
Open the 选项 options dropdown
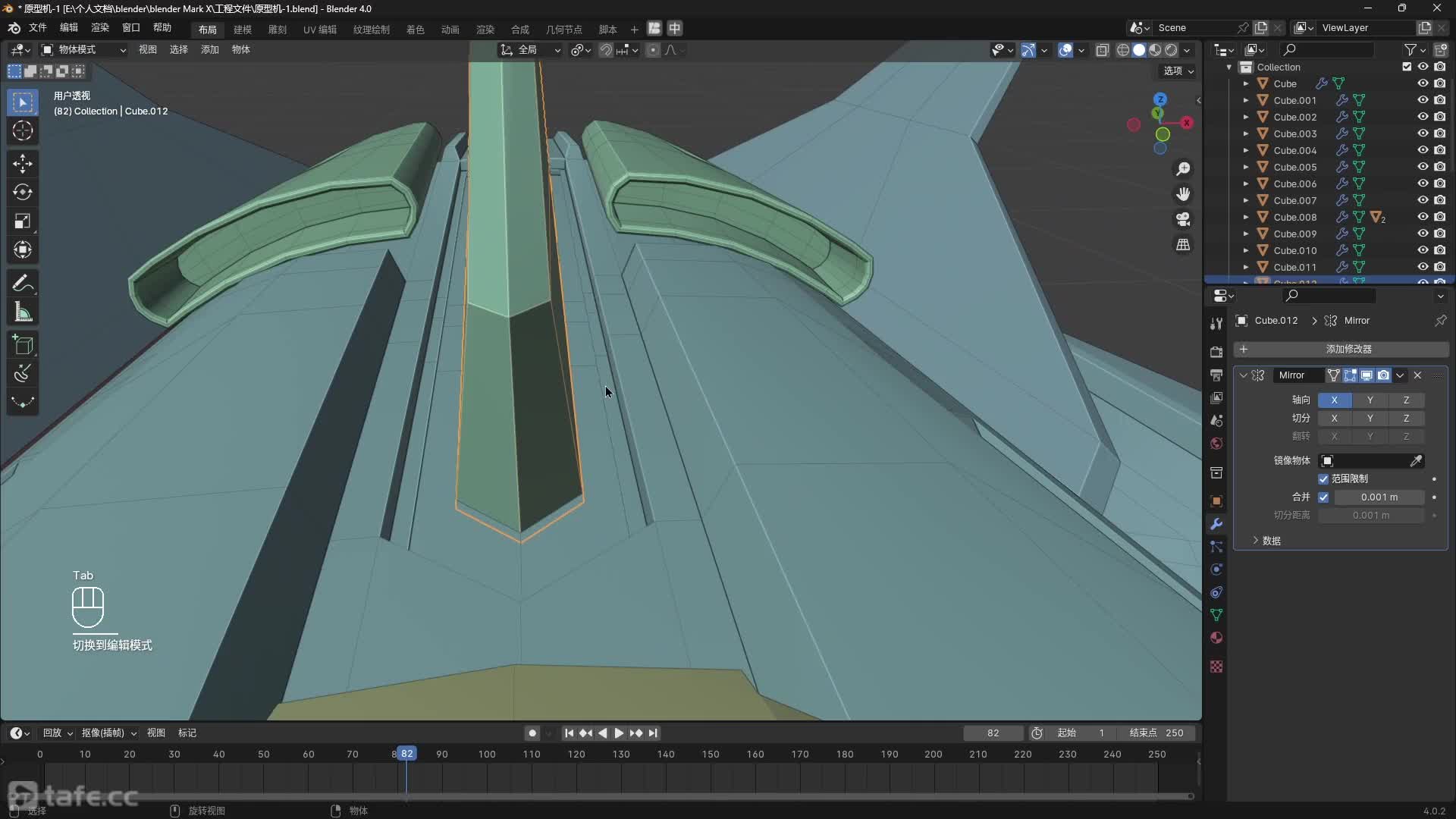pyautogui.click(x=1178, y=71)
